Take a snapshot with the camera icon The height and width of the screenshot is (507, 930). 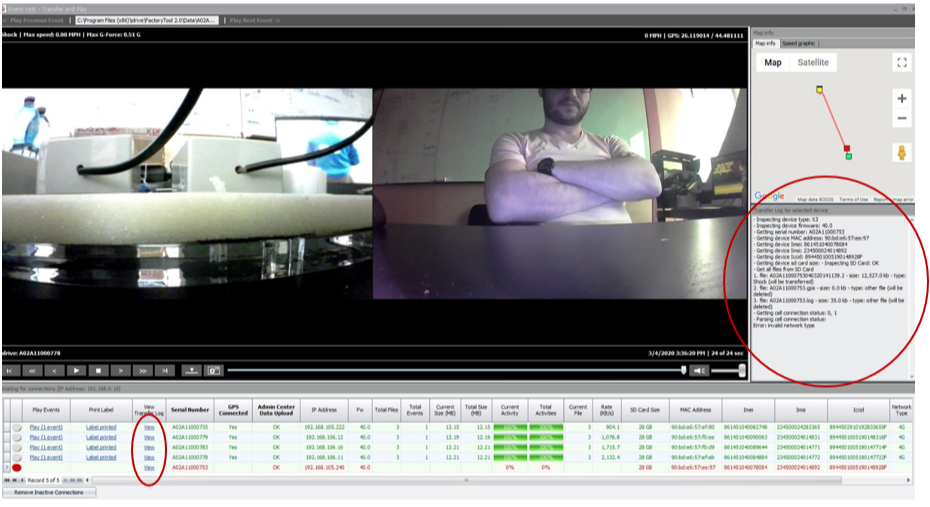pos(214,371)
